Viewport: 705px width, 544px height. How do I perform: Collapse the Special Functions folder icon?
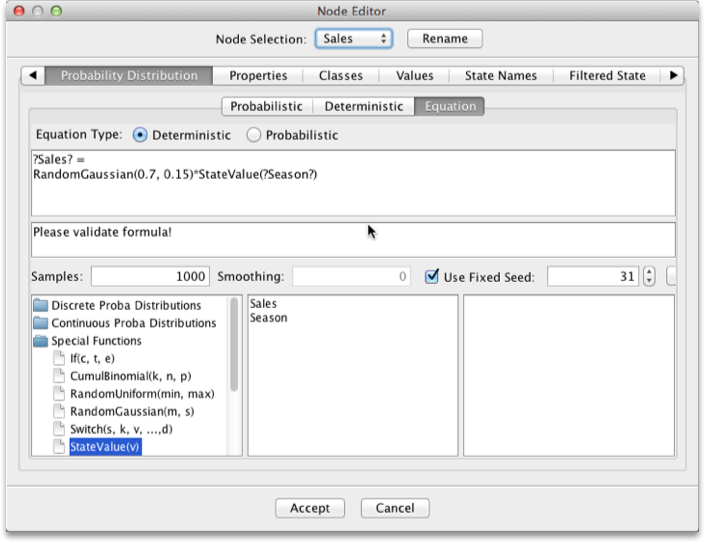[40, 341]
